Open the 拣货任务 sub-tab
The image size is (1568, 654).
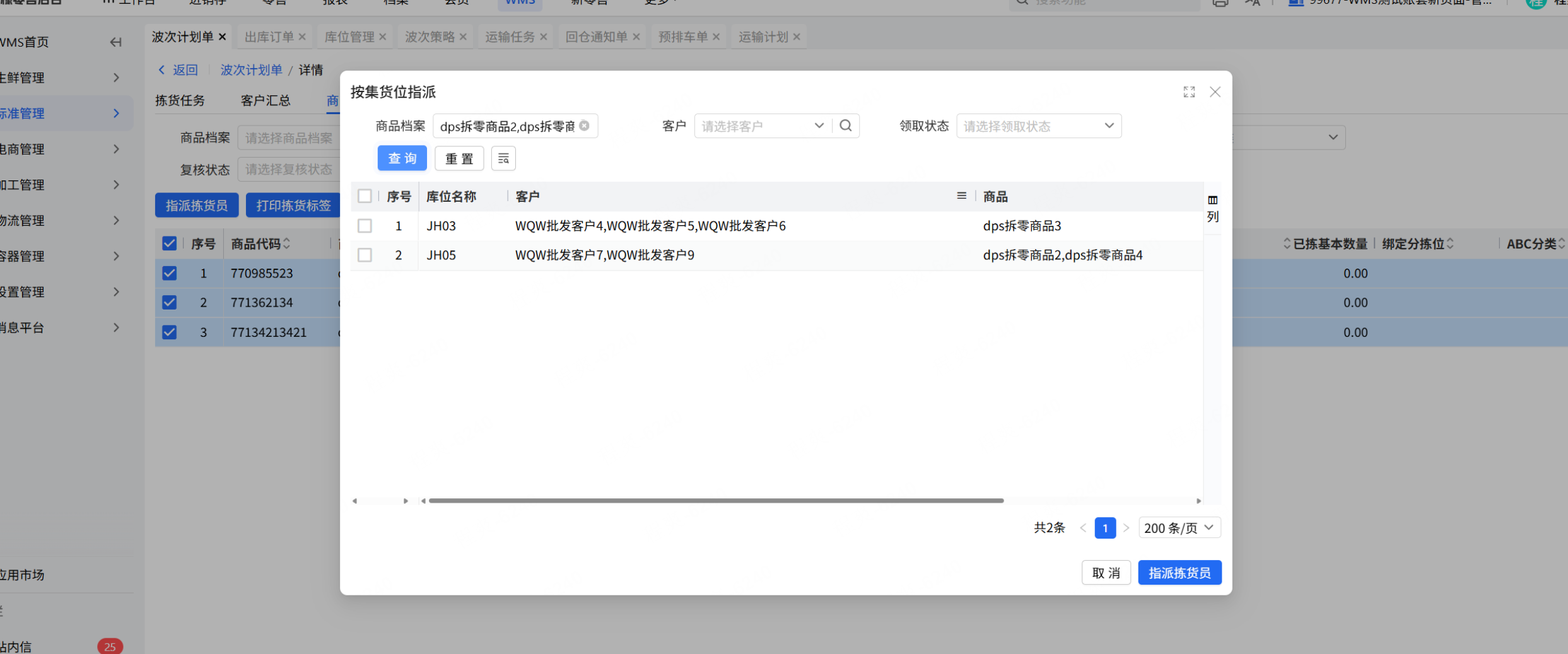tap(180, 101)
